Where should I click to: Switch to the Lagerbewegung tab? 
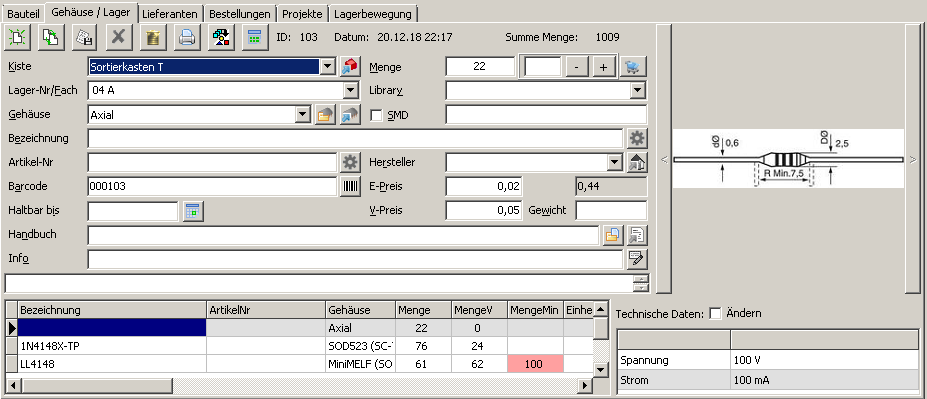pos(374,14)
